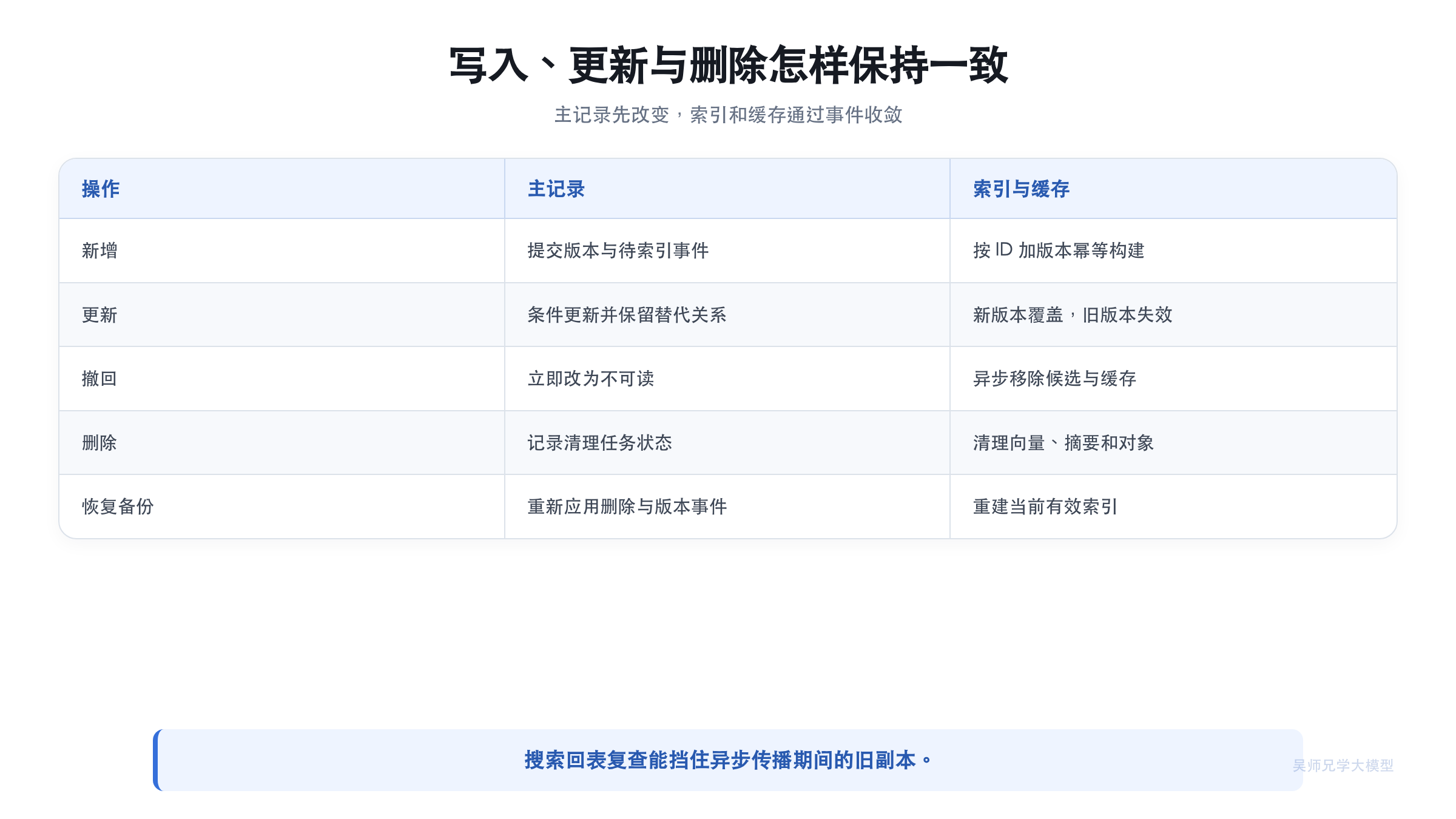Viewport: 1456px width, 819px height.
Task: Click the cell 新版本覆盖，旧版本失效
Action: [x=1173, y=315]
